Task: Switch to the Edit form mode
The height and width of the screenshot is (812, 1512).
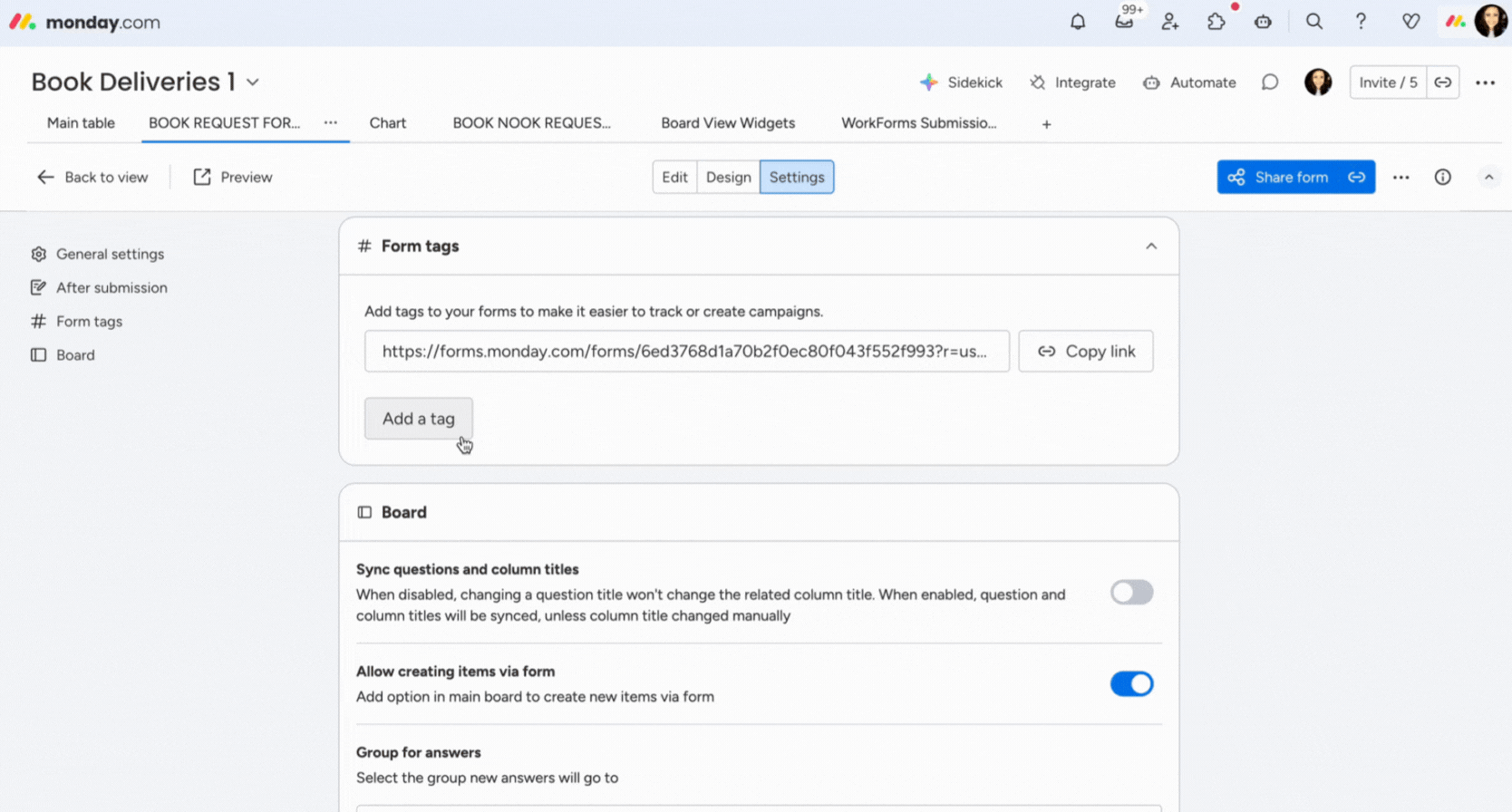Action: click(674, 177)
